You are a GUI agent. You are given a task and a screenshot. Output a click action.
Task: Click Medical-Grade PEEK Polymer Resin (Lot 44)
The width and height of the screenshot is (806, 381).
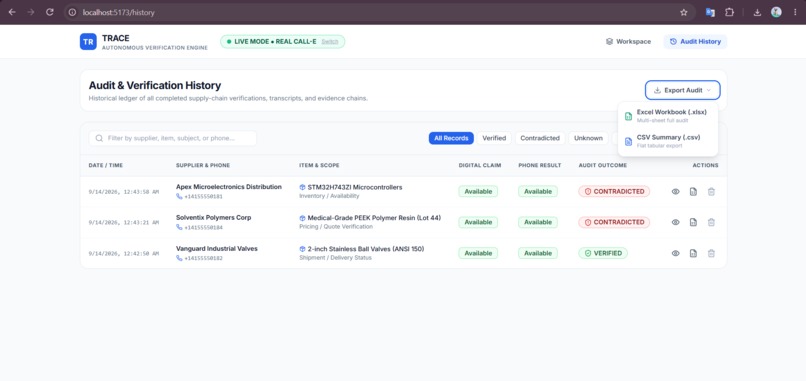point(374,219)
